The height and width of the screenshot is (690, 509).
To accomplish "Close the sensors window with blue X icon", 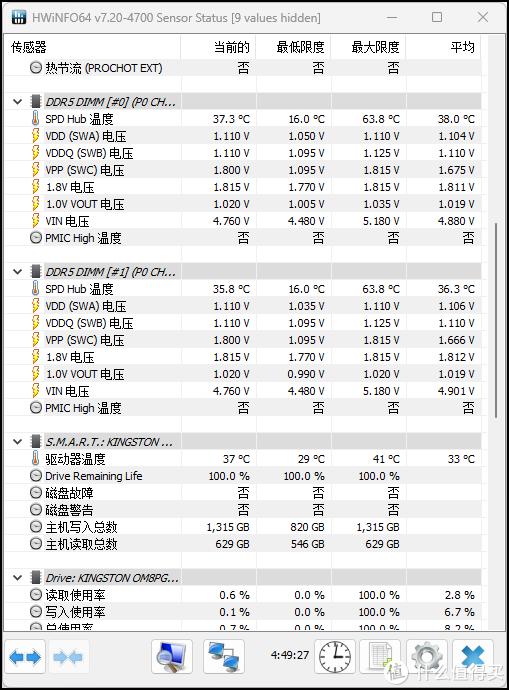I will click(473, 657).
